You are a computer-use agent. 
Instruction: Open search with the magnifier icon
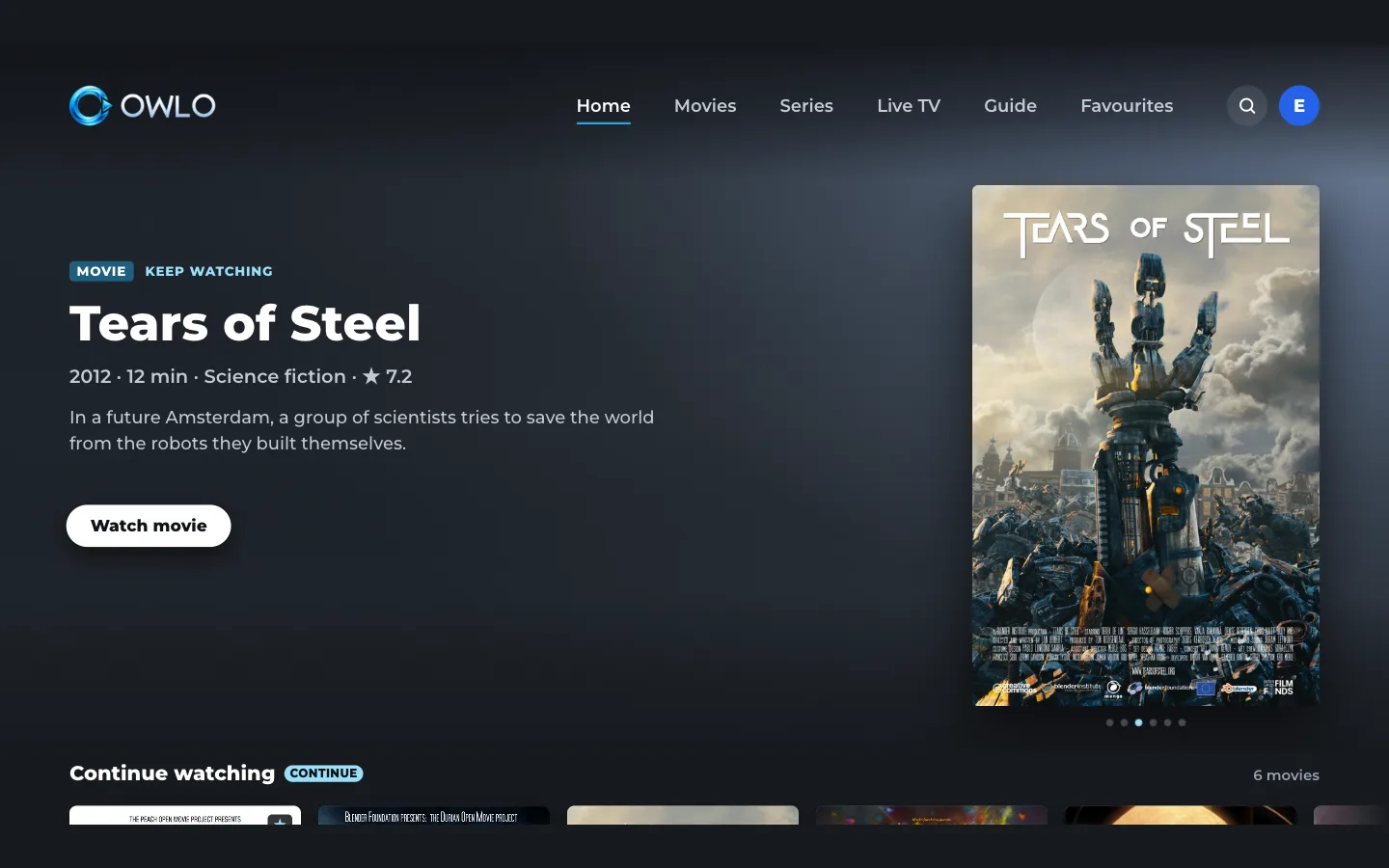point(1247,106)
